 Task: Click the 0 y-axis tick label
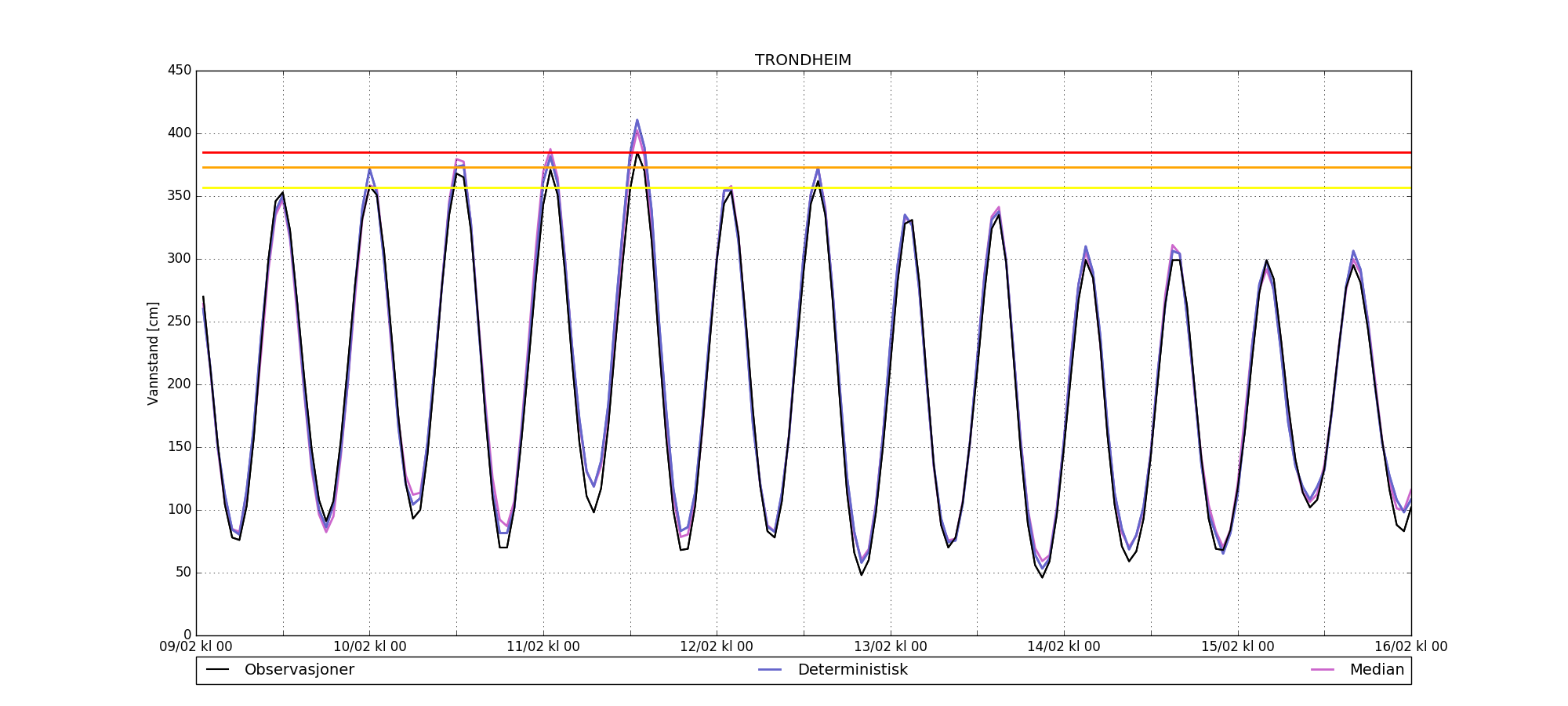point(187,635)
